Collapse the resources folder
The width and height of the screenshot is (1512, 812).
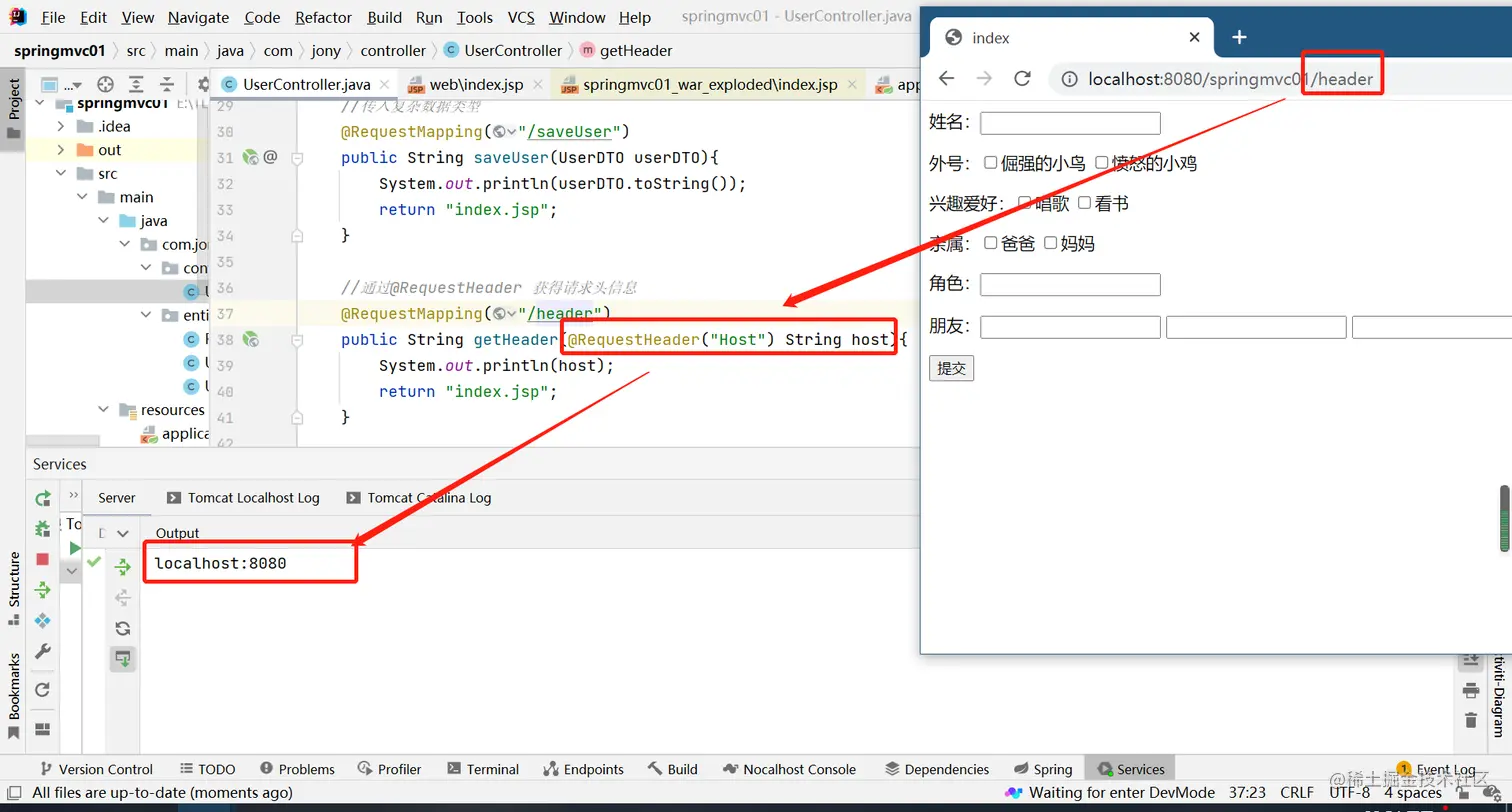pyautogui.click(x=104, y=410)
